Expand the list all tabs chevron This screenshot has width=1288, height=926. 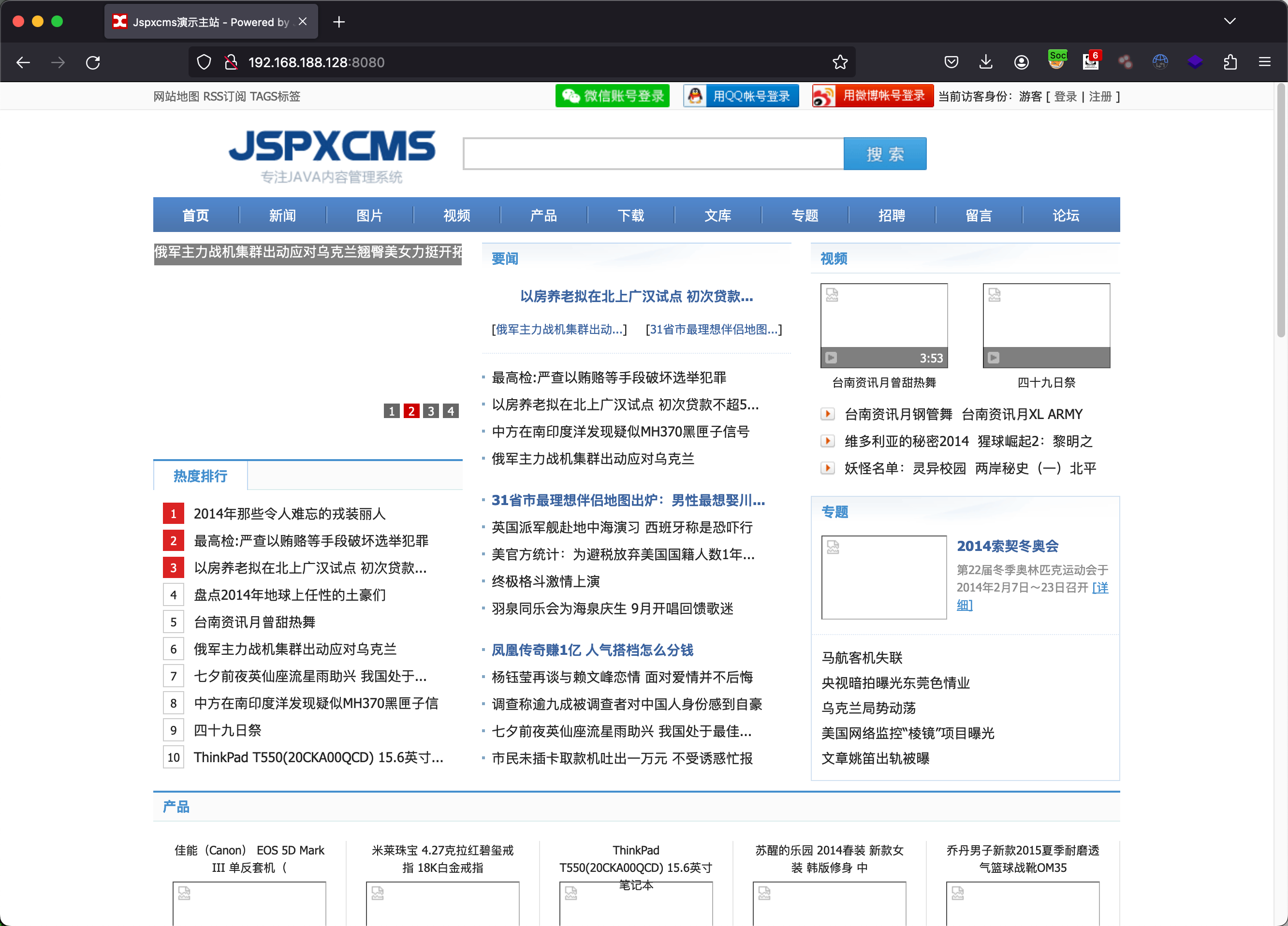tap(1229, 22)
